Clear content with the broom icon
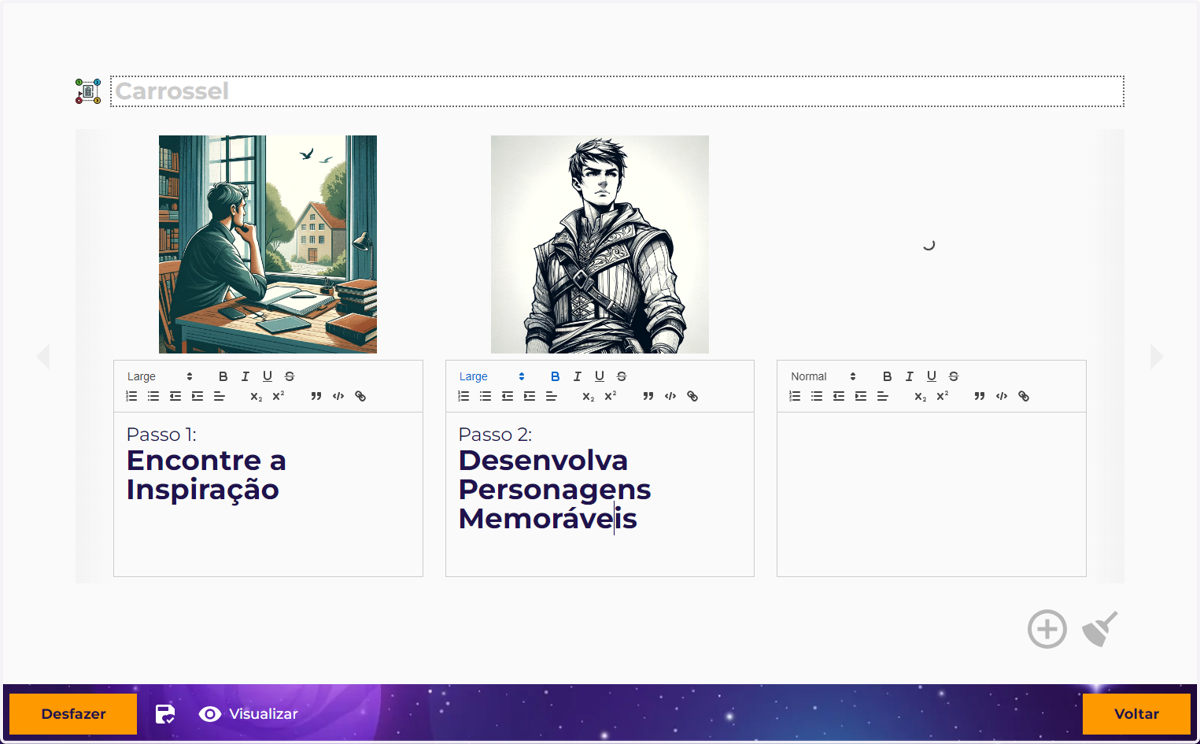This screenshot has width=1200, height=744. tap(1100, 629)
